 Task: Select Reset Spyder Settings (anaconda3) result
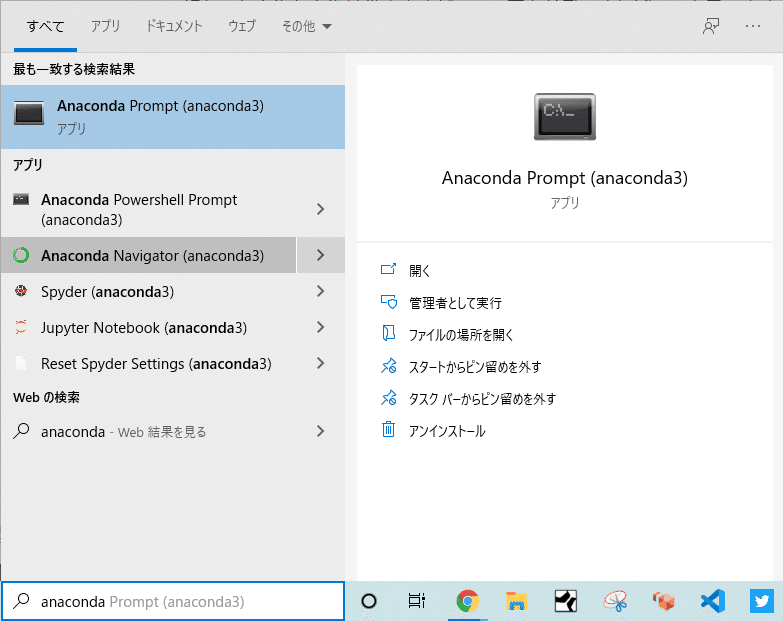[149, 363]
